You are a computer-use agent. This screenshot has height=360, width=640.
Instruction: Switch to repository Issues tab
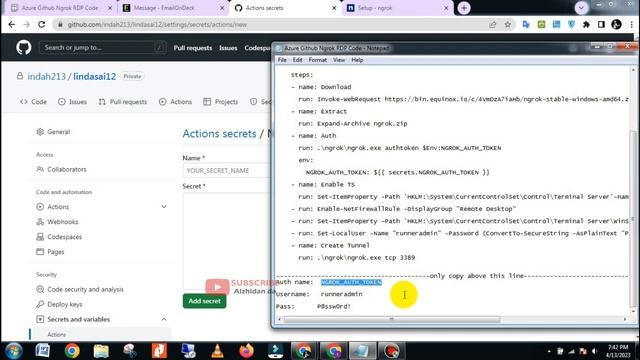pos(72,102)
